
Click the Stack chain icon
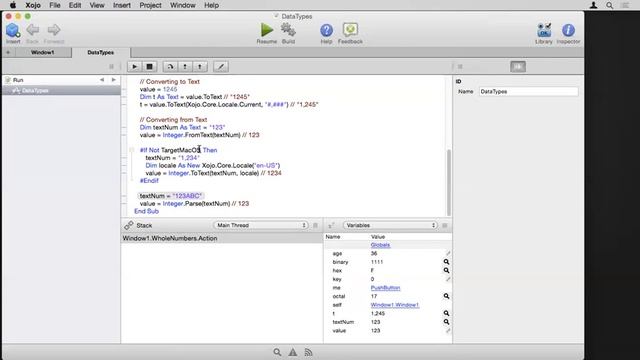(x=129, y=225)
